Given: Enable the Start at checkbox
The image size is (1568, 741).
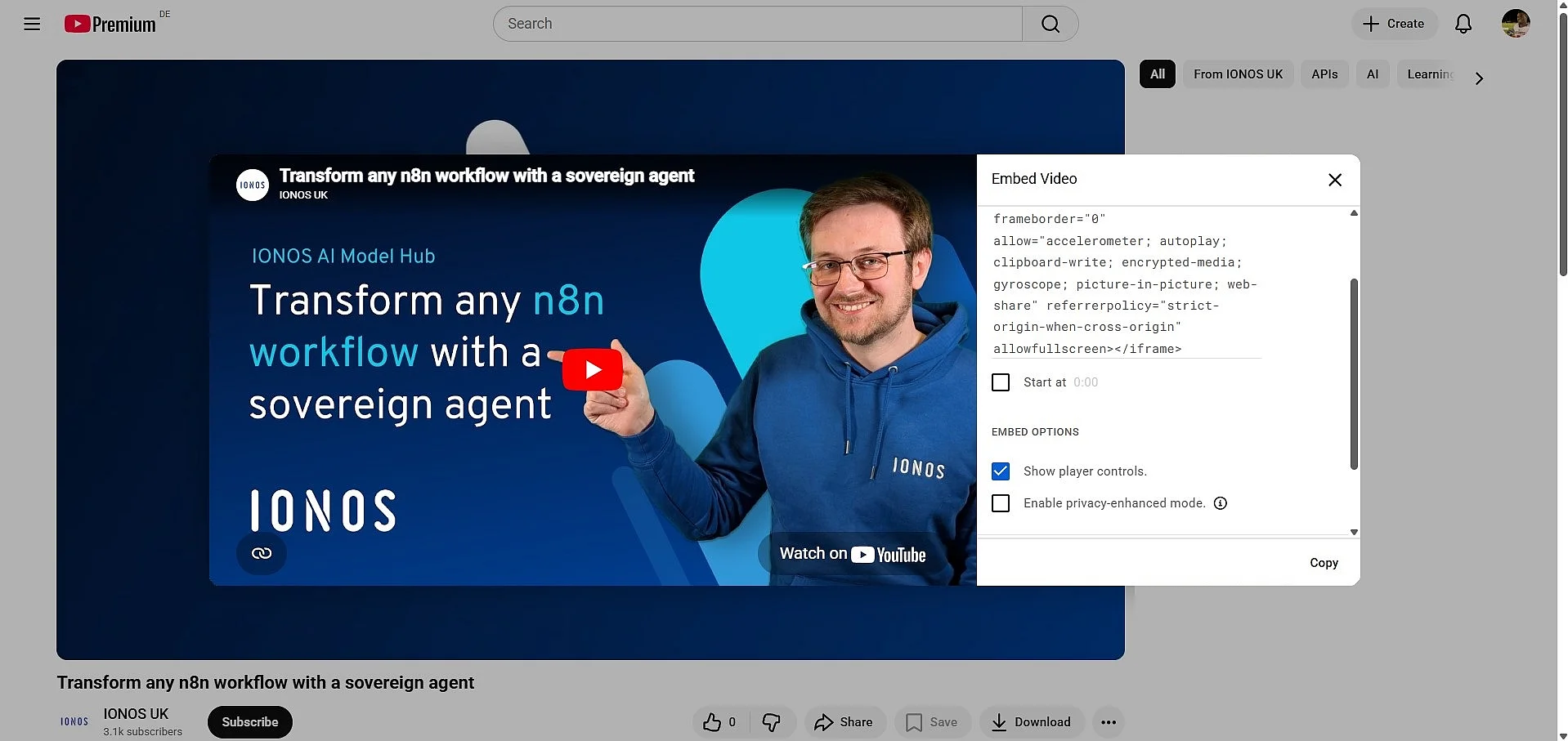Looking at the screenshot, I should click(x=1001, y=382).
